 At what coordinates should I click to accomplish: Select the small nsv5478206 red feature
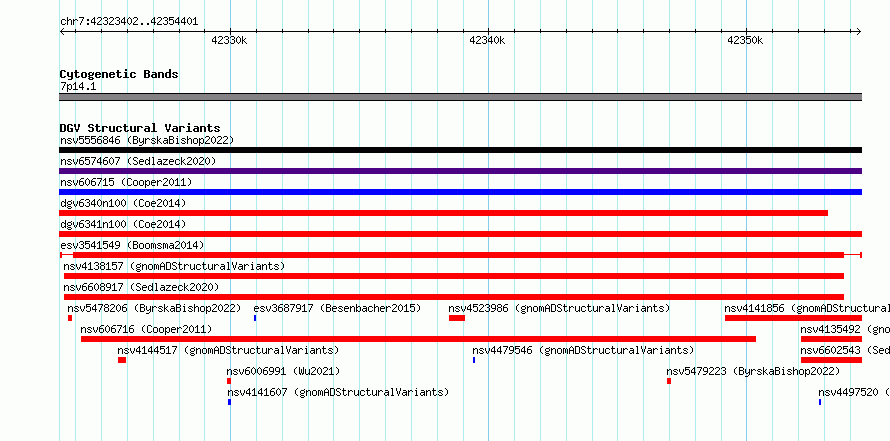(x=70, y=318)
